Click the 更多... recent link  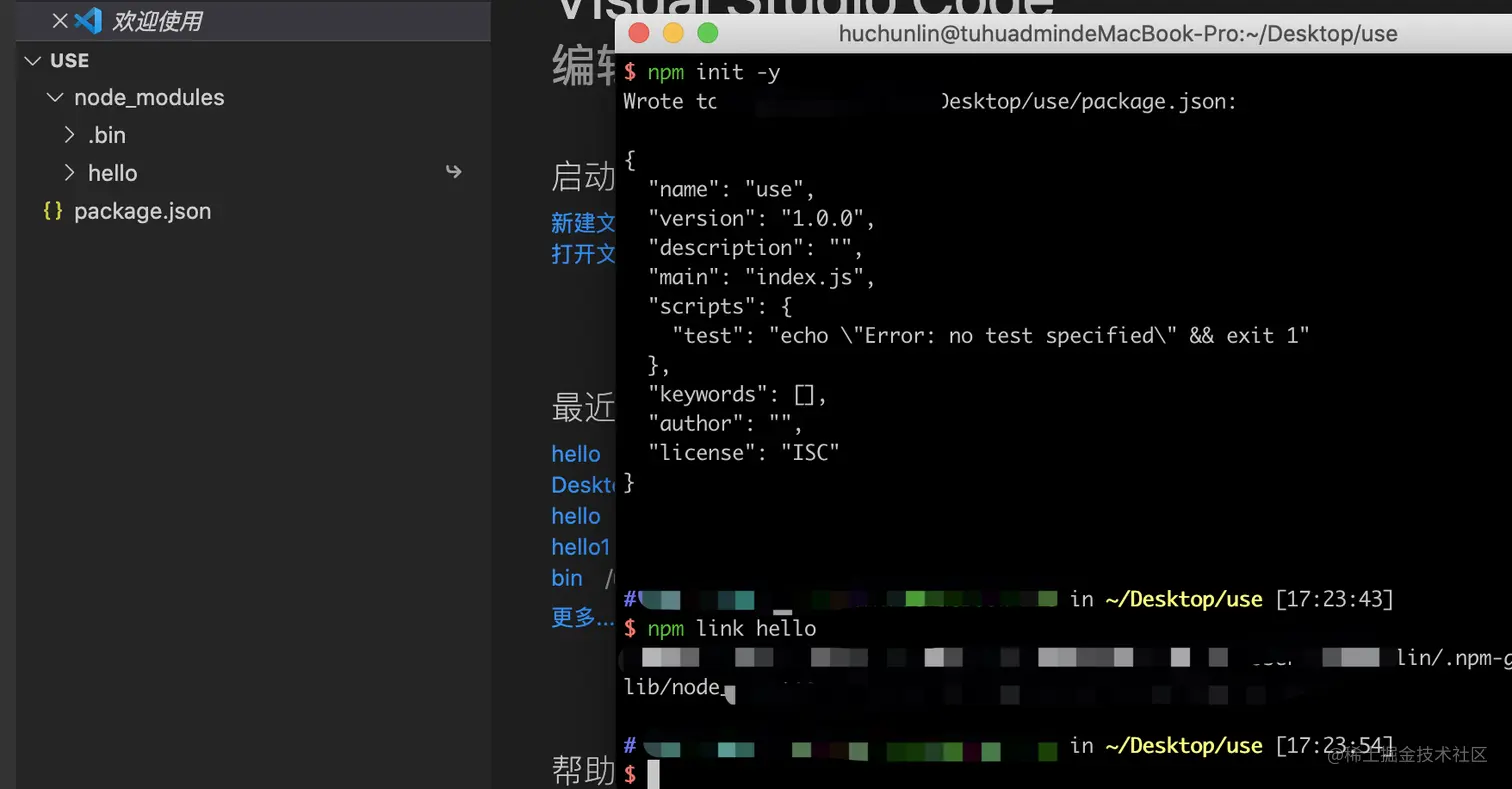[583, 617]
